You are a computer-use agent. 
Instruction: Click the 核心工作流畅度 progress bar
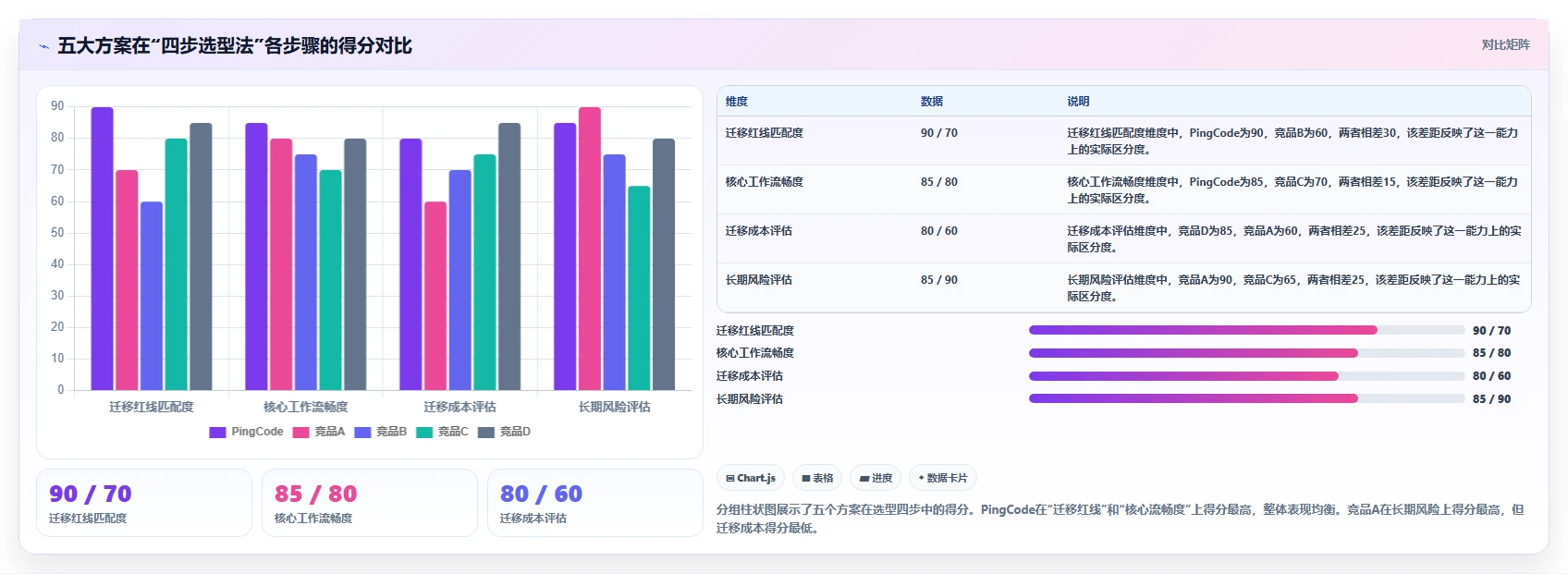1247,353
